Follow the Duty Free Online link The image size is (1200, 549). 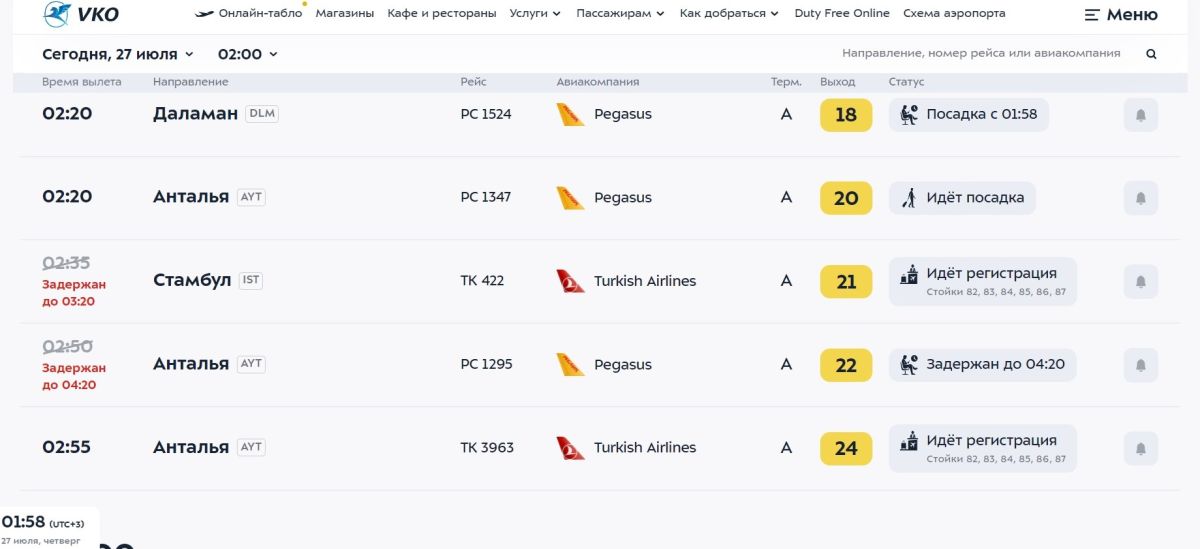click(x=842, y=14)
